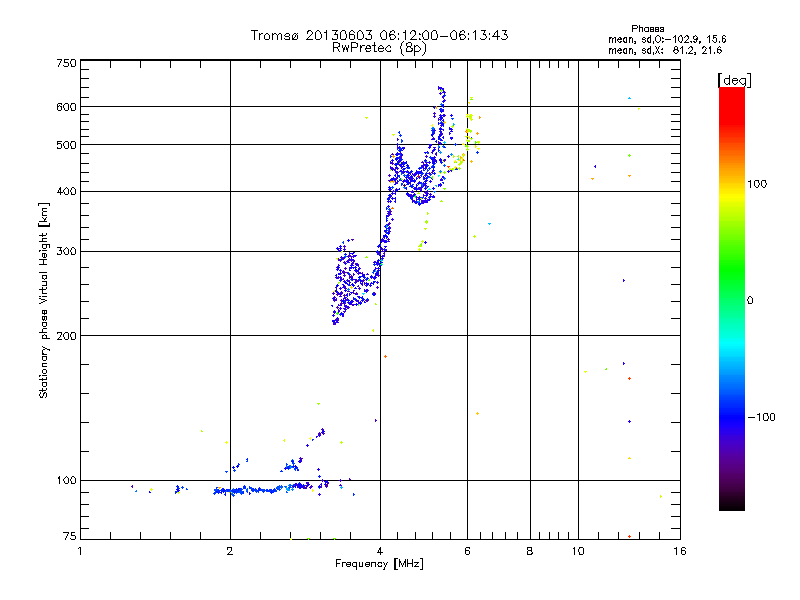Click x-axis tick label '8'
800x600 pixels.
click(530, 551)
